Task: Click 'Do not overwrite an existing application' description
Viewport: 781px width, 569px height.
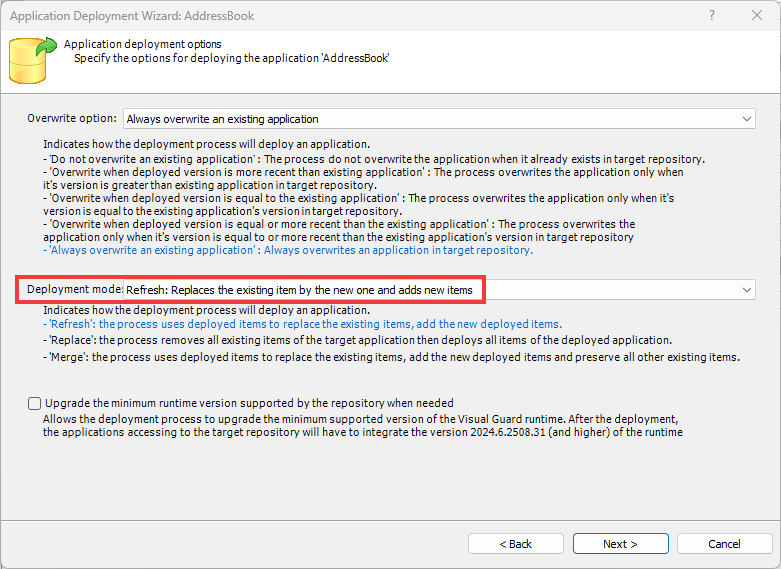Action: coord(374,159)
